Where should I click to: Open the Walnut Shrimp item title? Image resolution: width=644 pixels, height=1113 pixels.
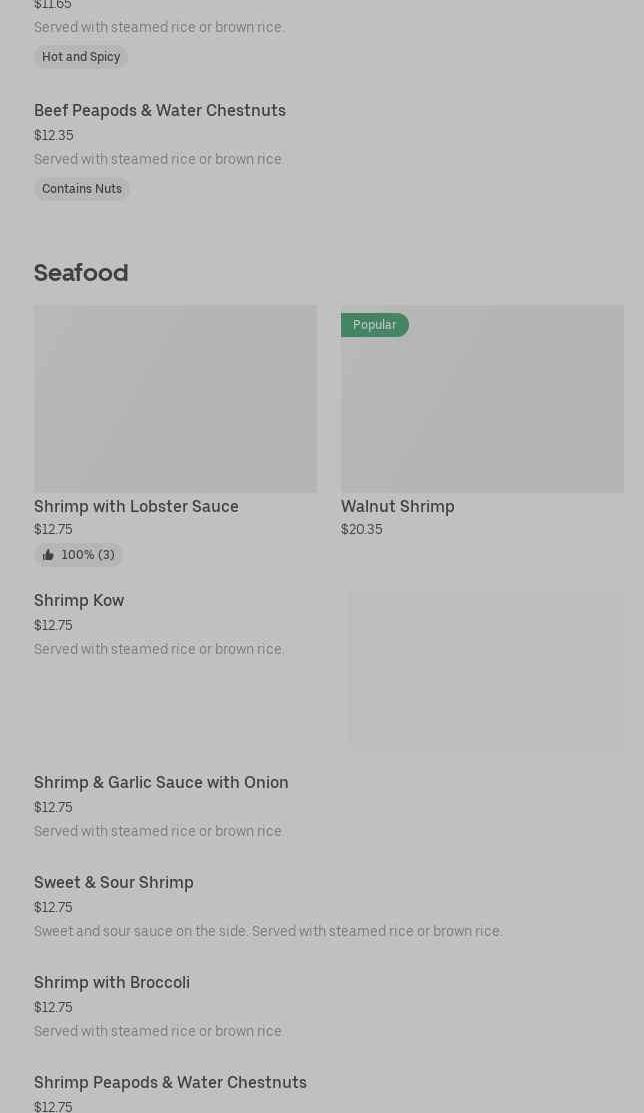point(398,506)
